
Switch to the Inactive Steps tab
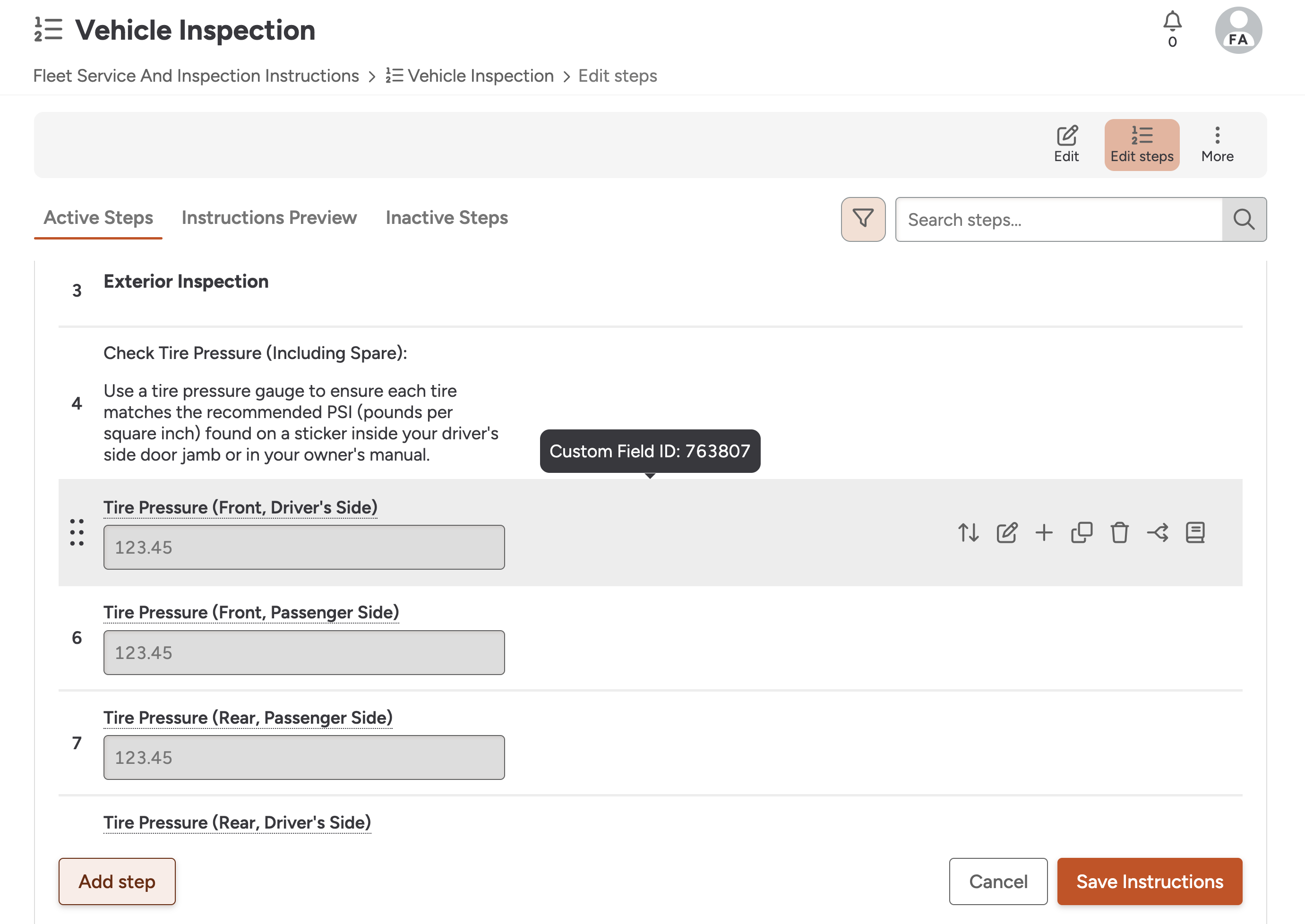pyautogui.click(x=447, y=217)
